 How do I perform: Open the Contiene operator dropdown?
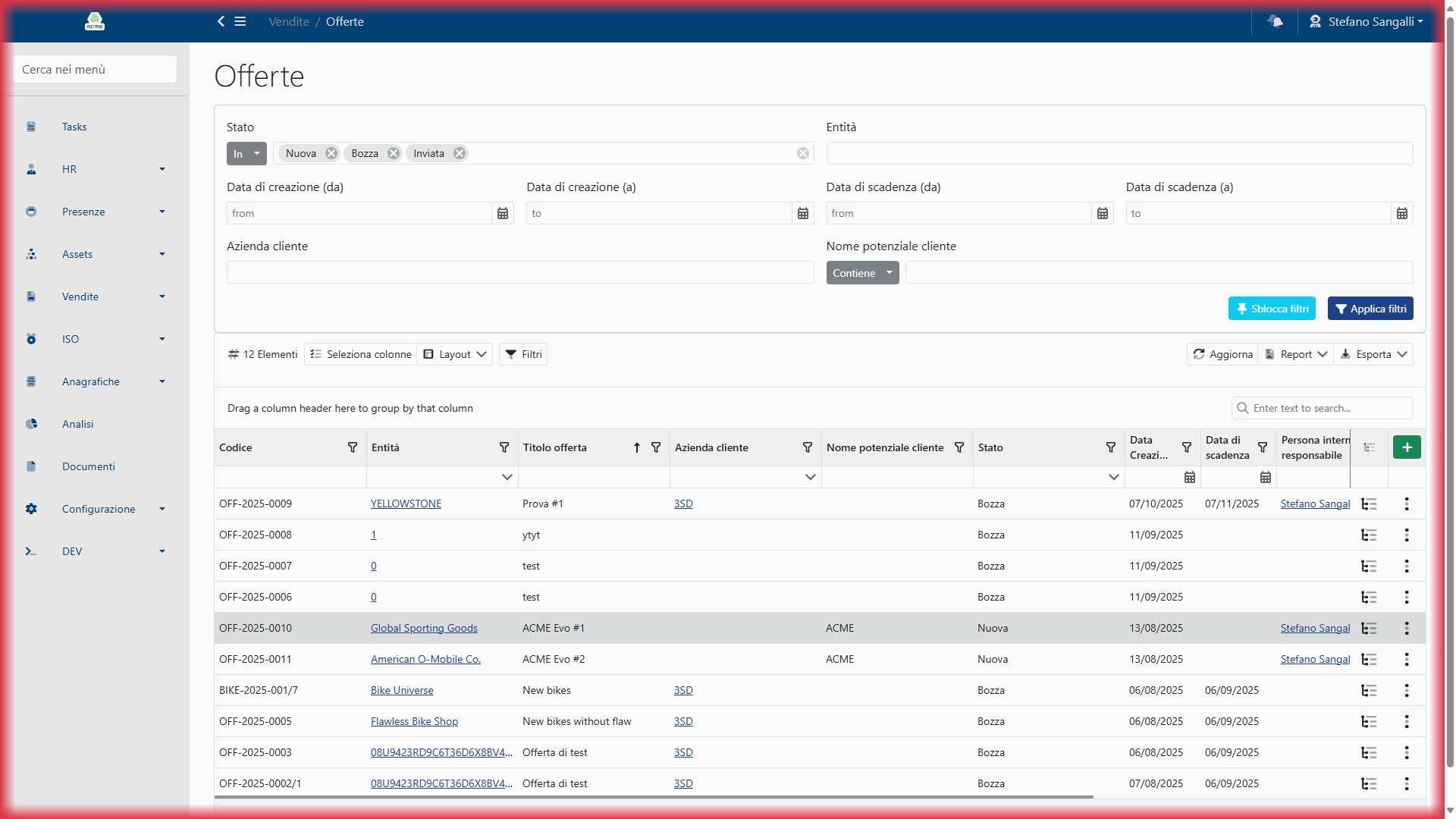coord(862,273)
